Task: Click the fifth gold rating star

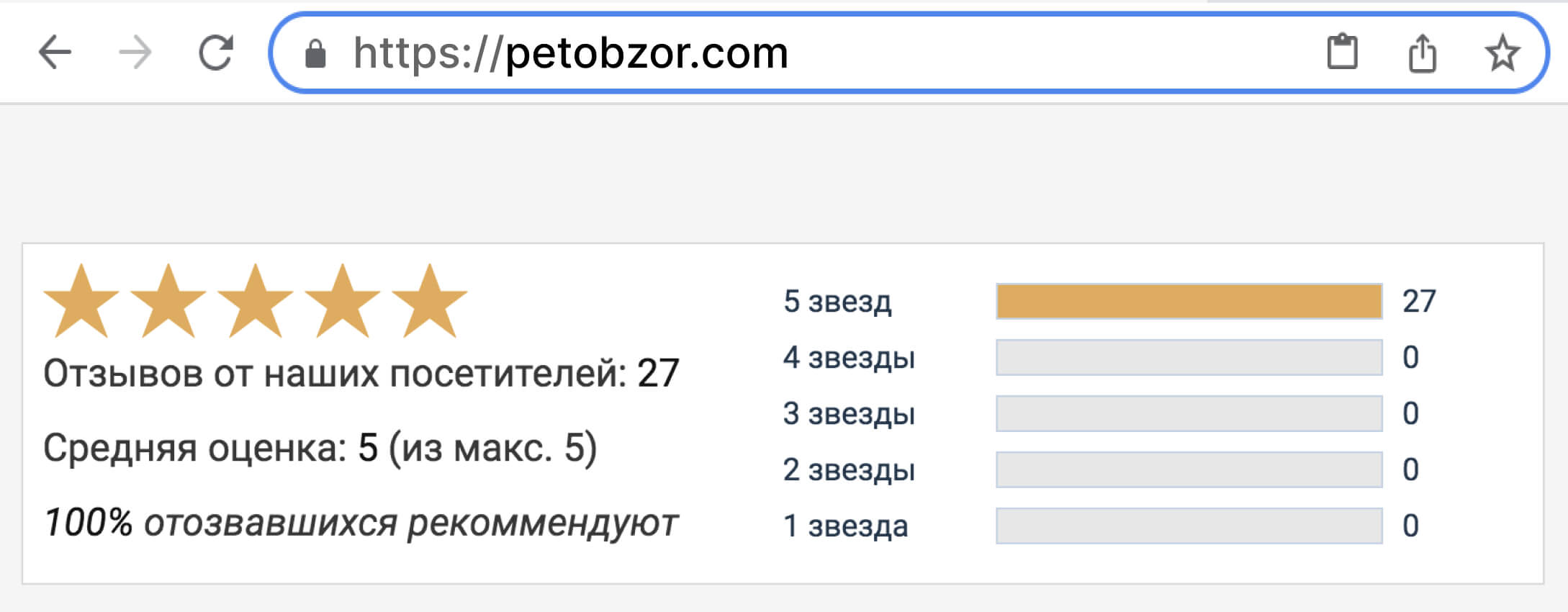Action: (430, 302)
